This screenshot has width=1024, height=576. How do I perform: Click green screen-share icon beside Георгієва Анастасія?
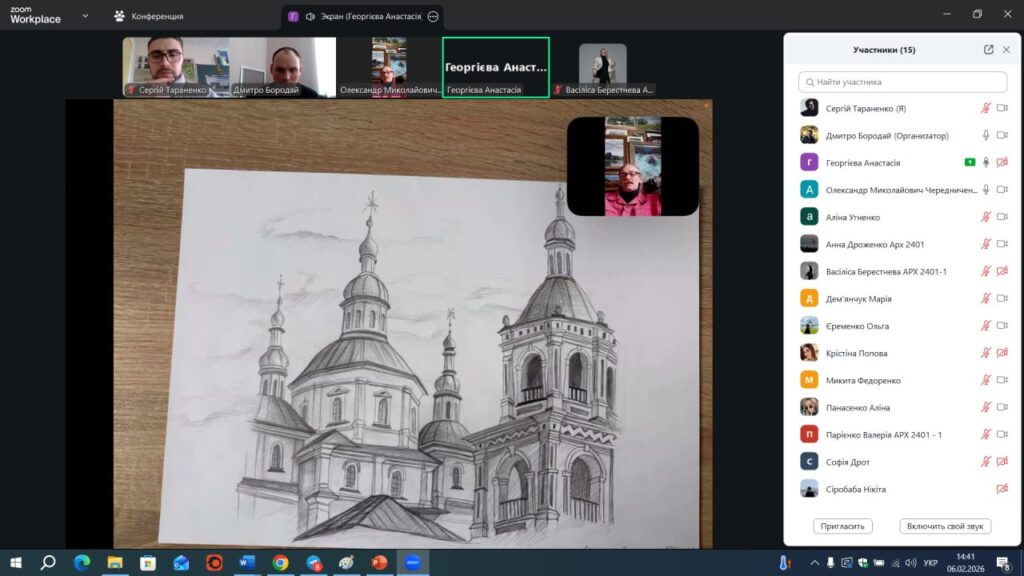pos(969,162)
